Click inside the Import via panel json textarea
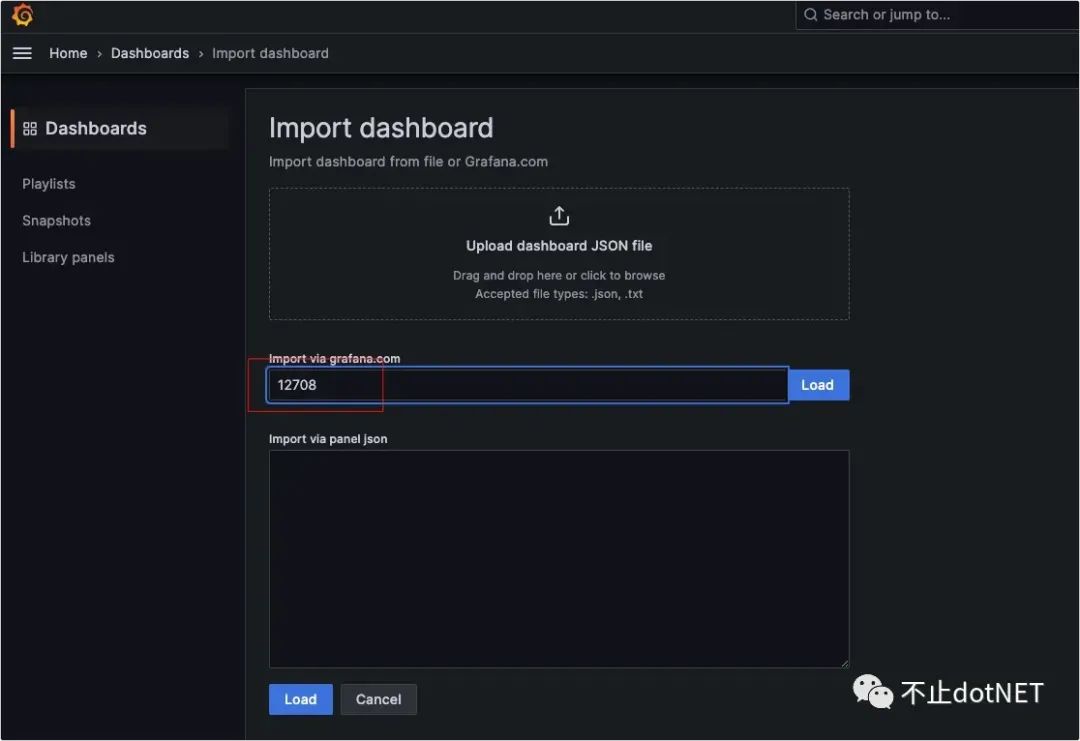1080x741 pixels. pos(558,558)
